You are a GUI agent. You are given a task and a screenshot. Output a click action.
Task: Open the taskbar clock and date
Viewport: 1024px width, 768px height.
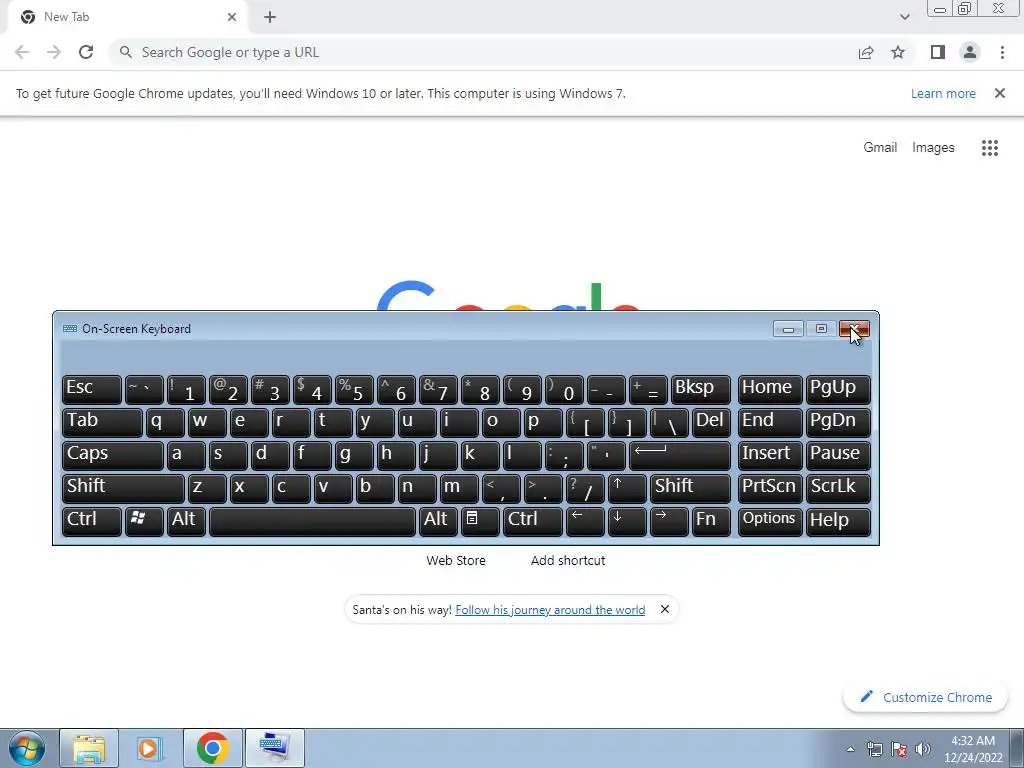coord(972,749)
